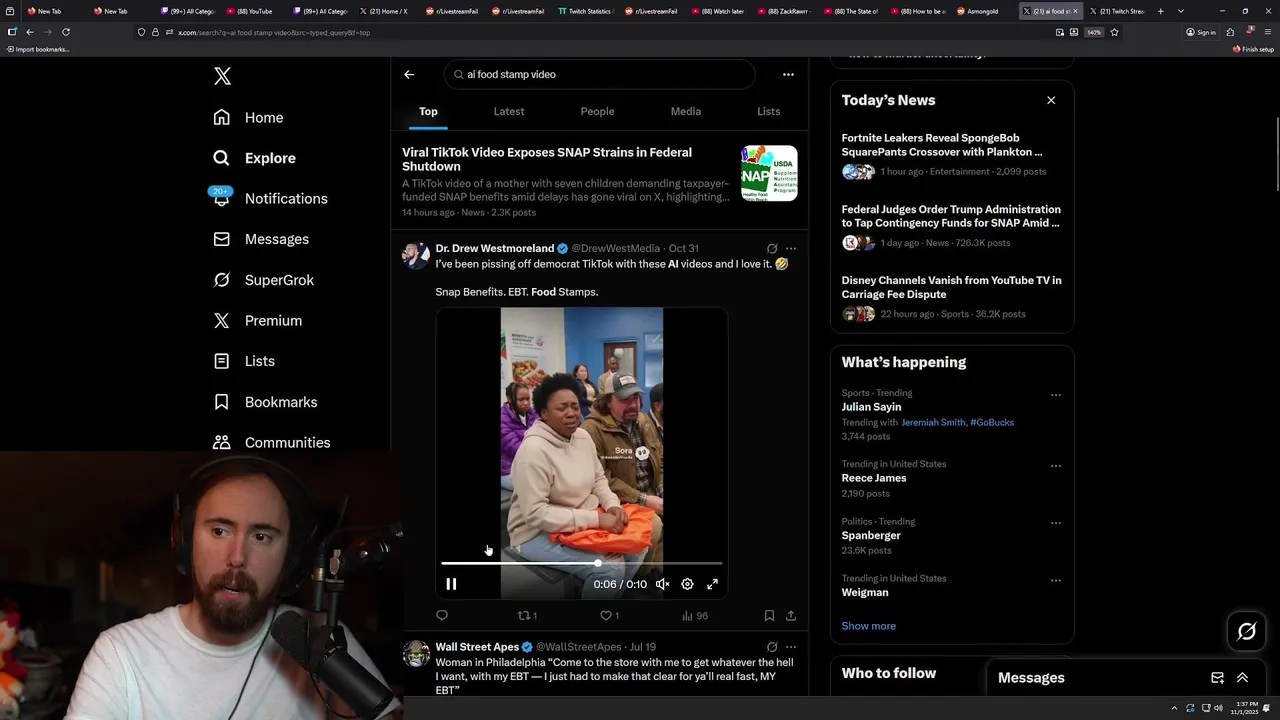
Task: Focus the search box 'ai food stamp video'
Action: [x=600, y=74]
